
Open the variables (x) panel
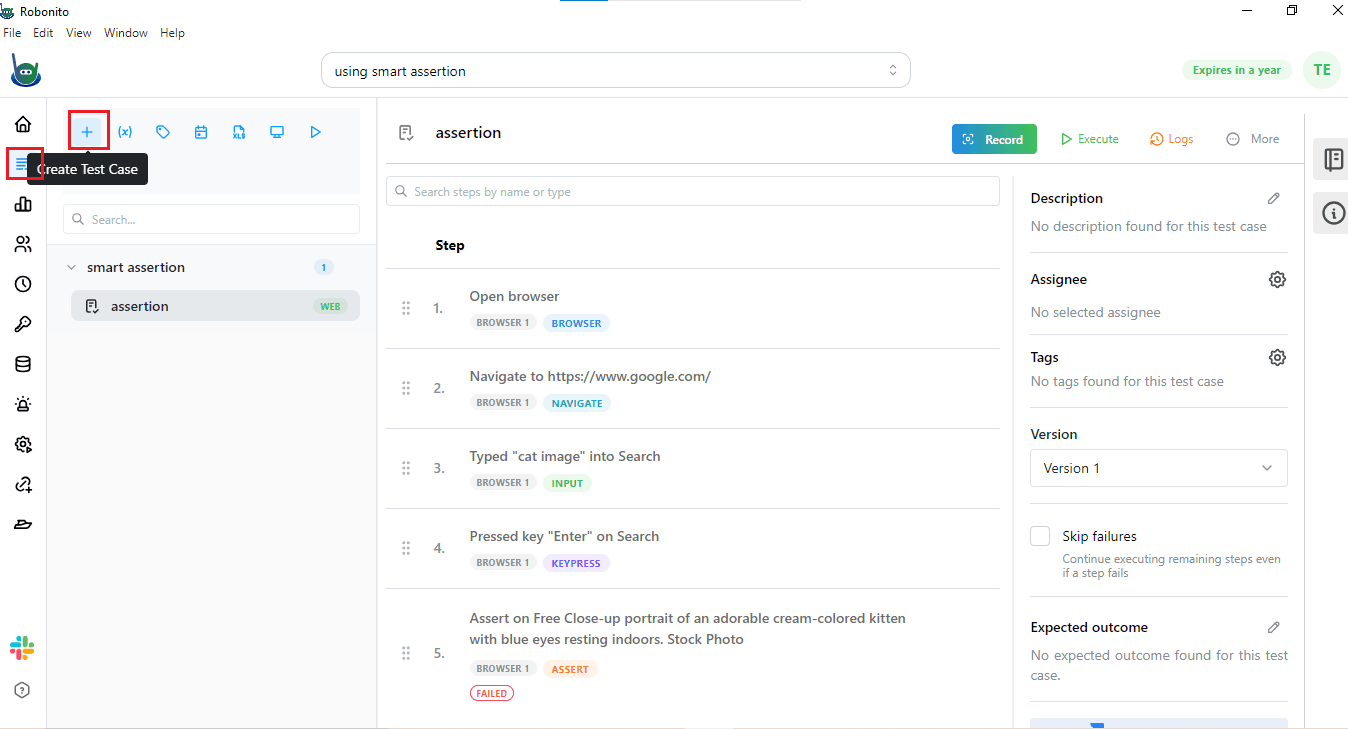click(125, 131)
